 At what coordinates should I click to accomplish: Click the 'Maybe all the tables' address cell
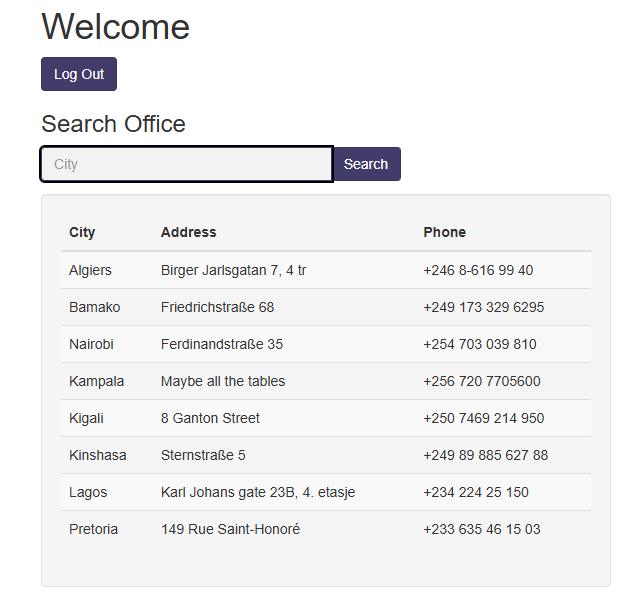223,381
